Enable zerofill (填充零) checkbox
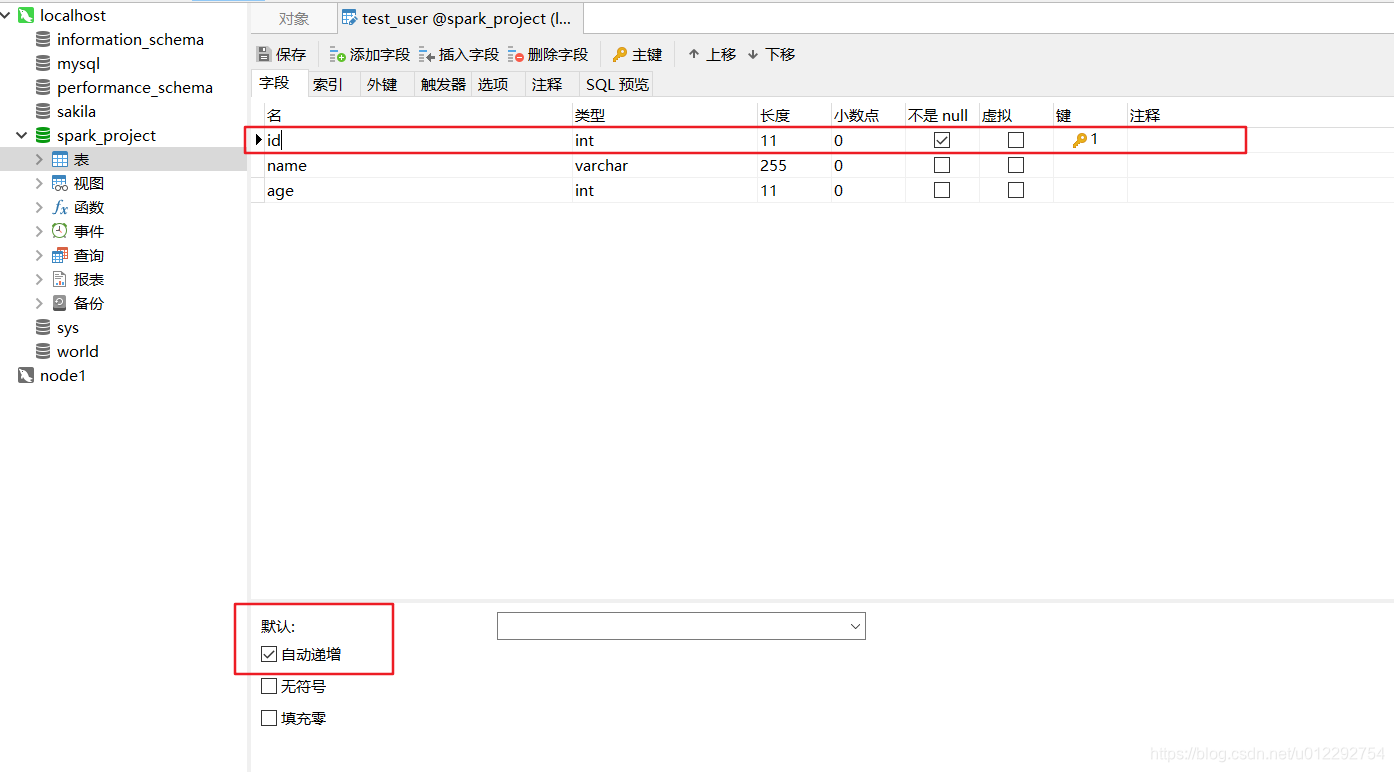Screen dimensions: 1394x772 pos(269,718)
